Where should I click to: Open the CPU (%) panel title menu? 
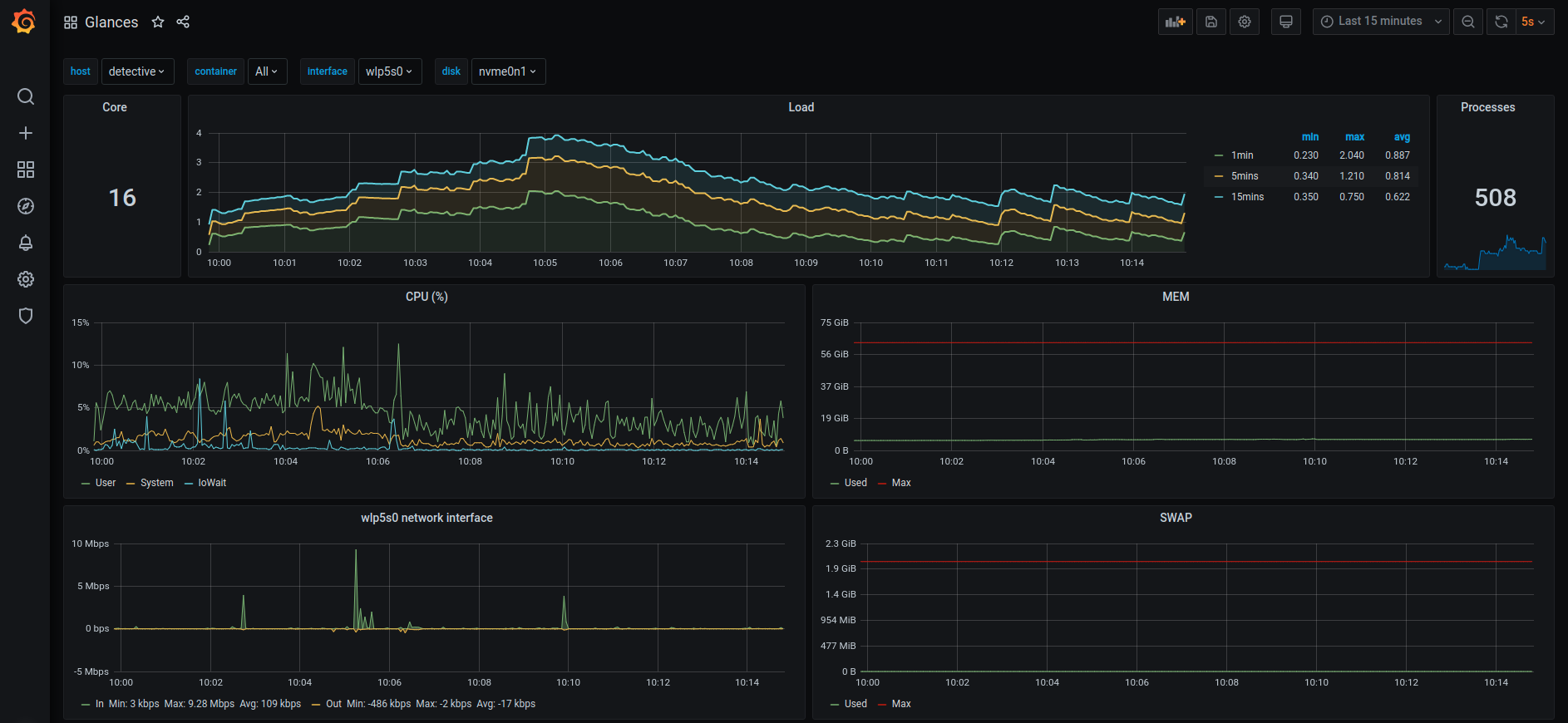(x=427, y=297)
